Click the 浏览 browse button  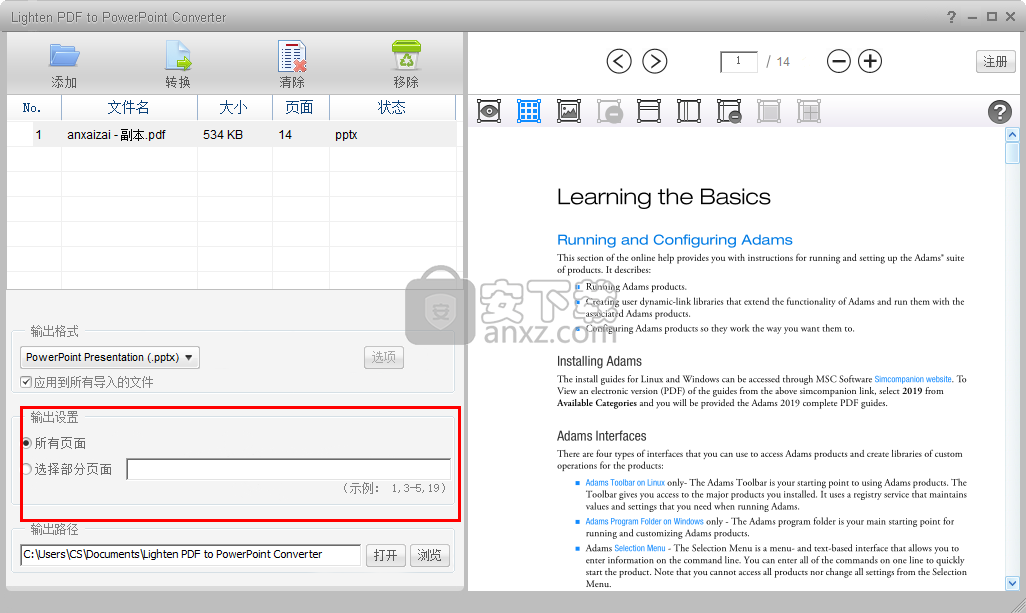click(429, 555)
